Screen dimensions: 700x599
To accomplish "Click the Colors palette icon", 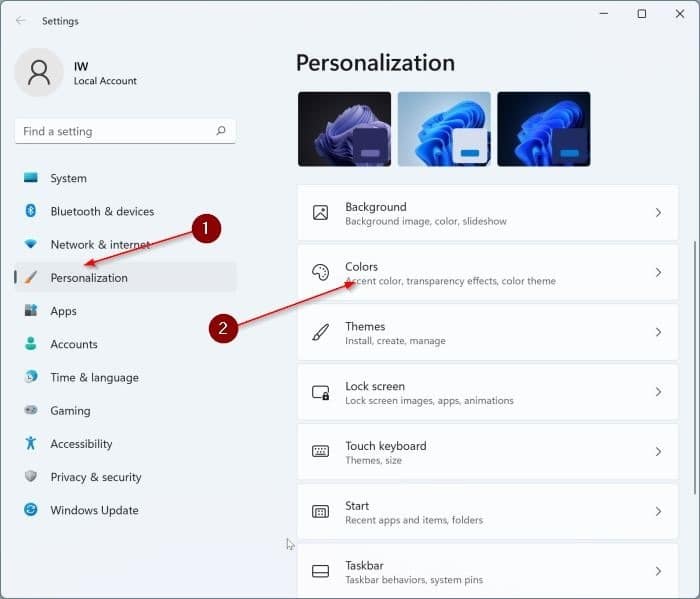I will [320, 272].
